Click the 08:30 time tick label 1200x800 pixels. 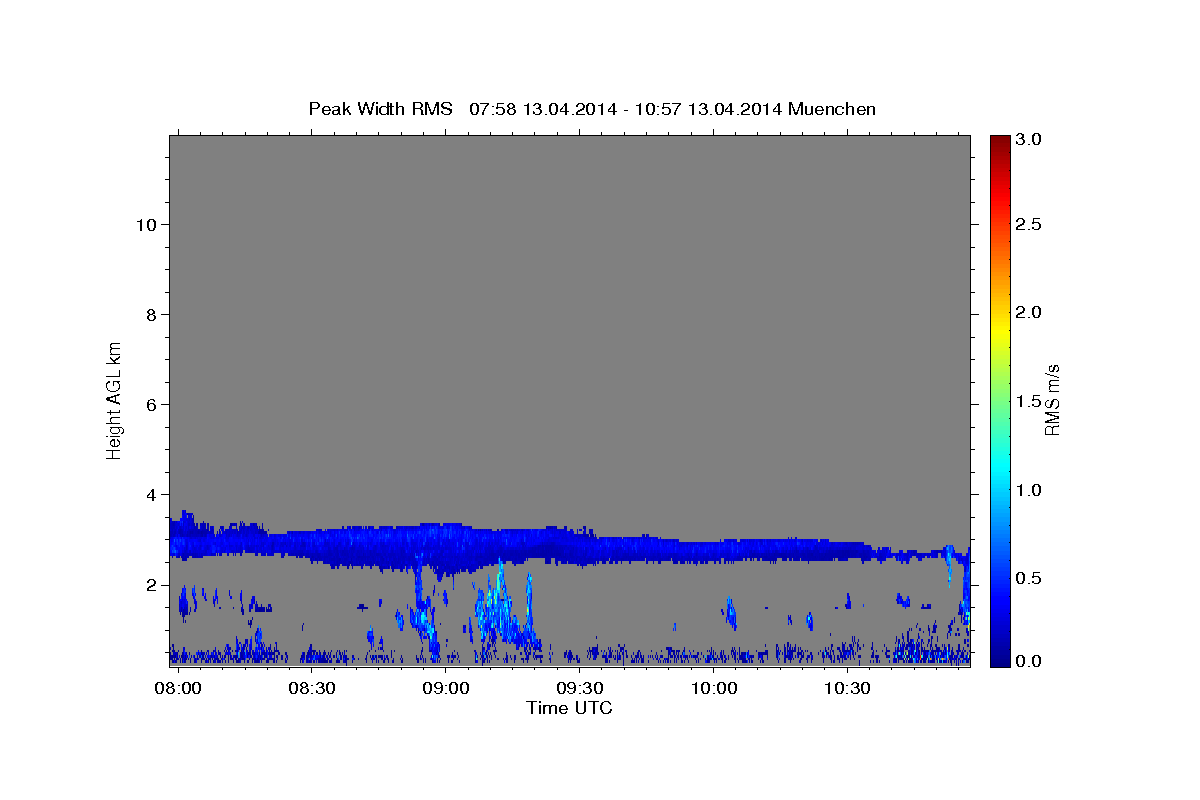coord(311,689)
